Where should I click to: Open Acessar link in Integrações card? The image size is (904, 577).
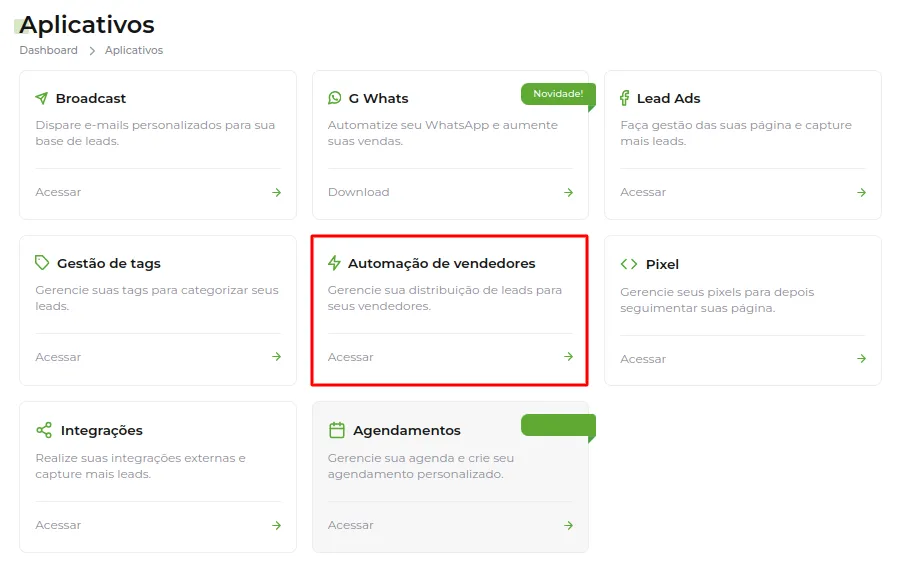pos(58,525)
